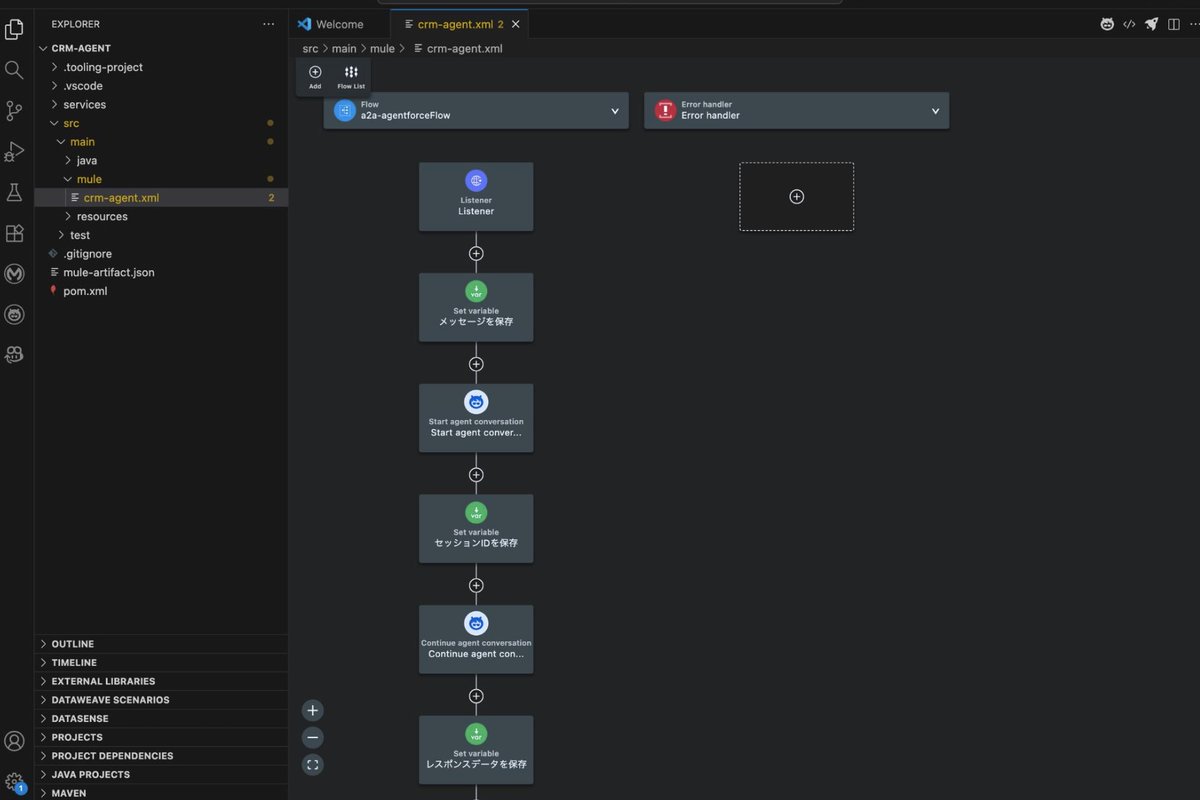Click the dashed placeholder to add a component
Screen dimensions: 1200x800
tap(796, 196)
